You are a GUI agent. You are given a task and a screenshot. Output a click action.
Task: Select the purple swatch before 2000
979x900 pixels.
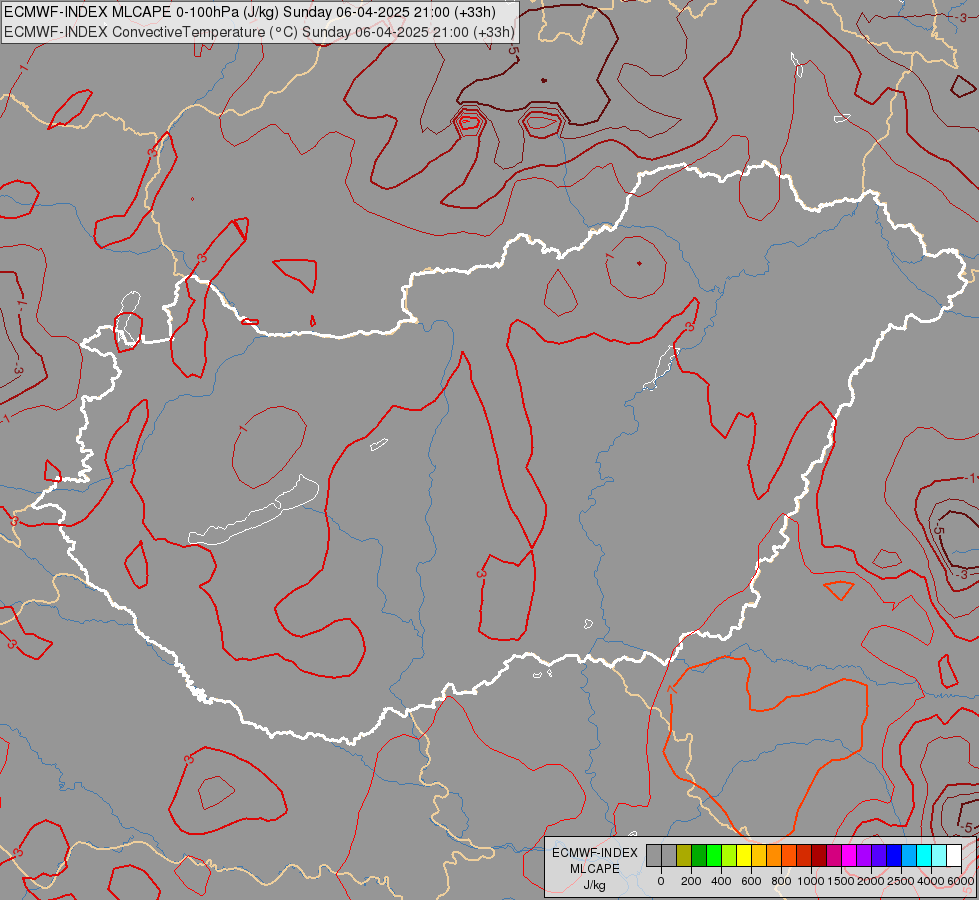point(865,856)
